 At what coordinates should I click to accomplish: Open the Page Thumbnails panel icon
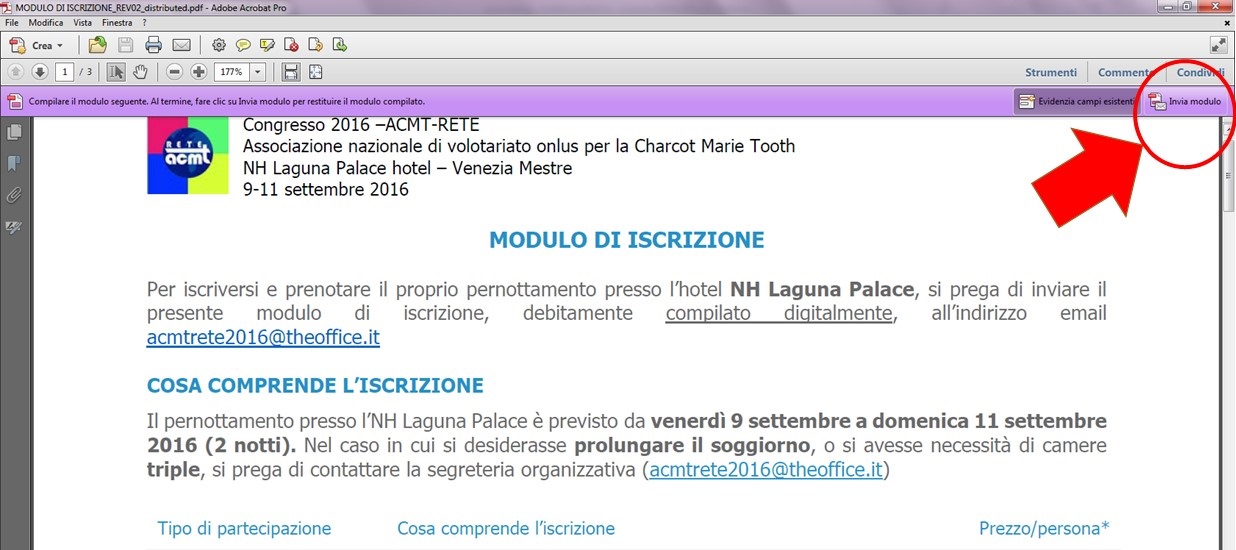coord(14,132)
